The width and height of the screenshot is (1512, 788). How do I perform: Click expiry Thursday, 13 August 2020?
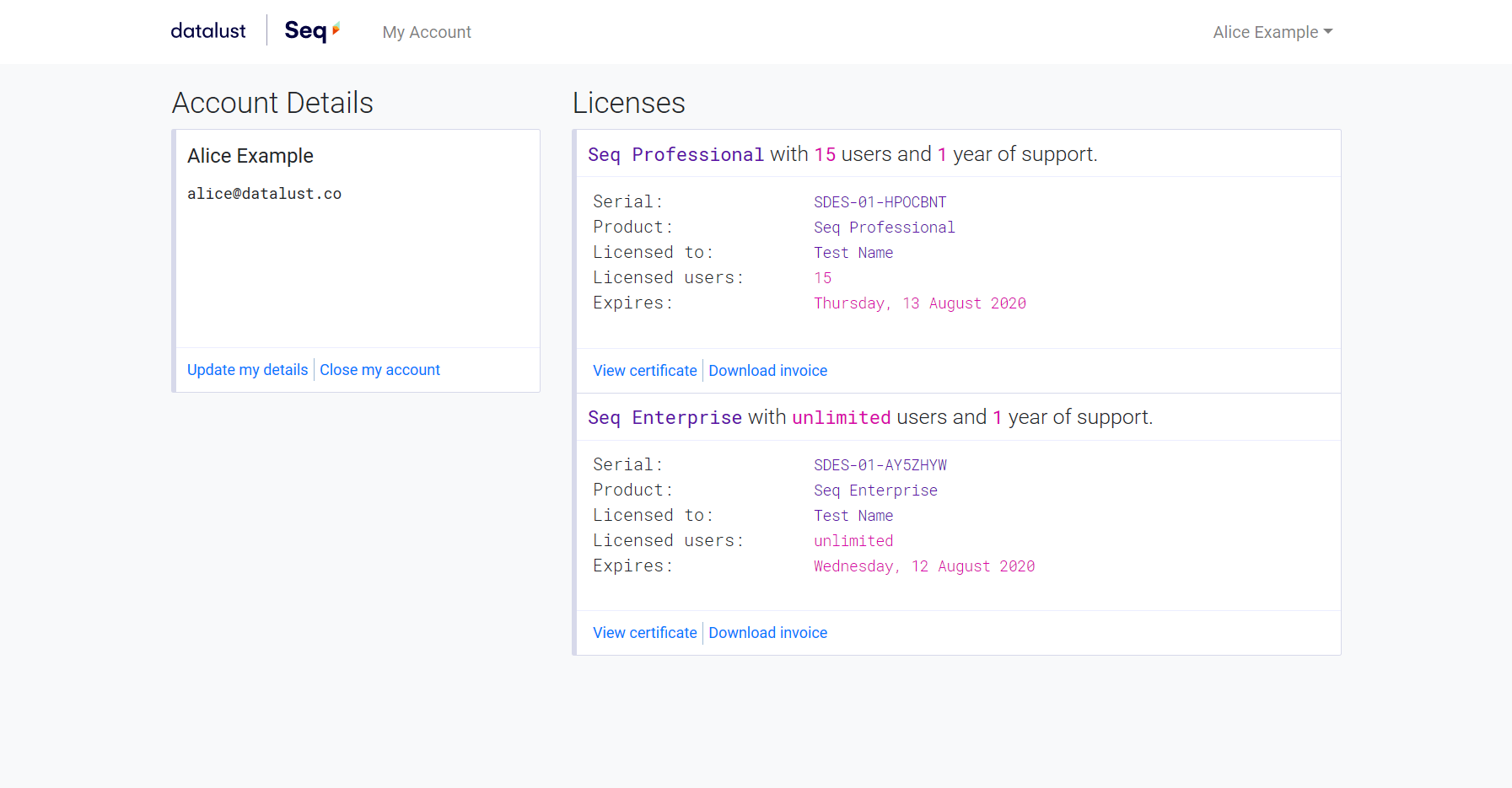tap(920, 303)
